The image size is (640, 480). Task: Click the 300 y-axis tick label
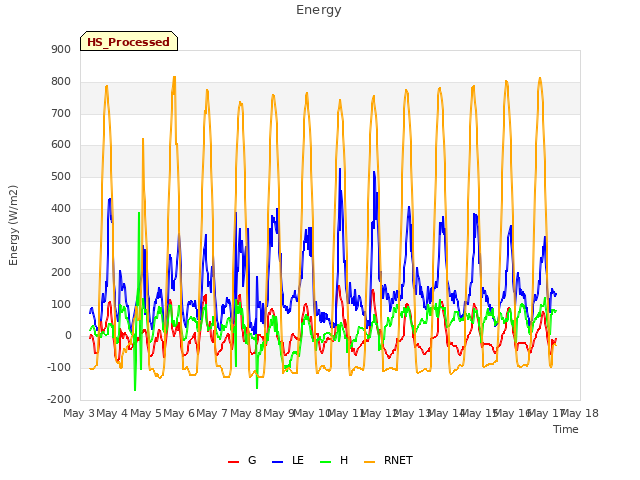coord(61,240)
